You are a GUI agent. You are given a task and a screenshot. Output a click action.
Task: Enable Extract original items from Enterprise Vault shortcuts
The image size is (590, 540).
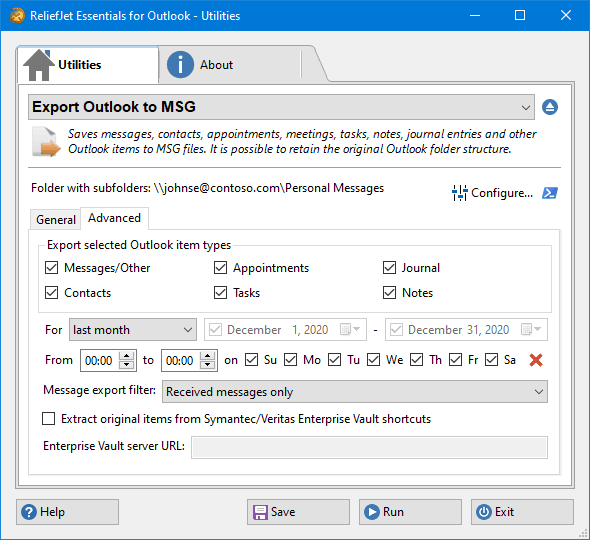[x=49, y=419]
